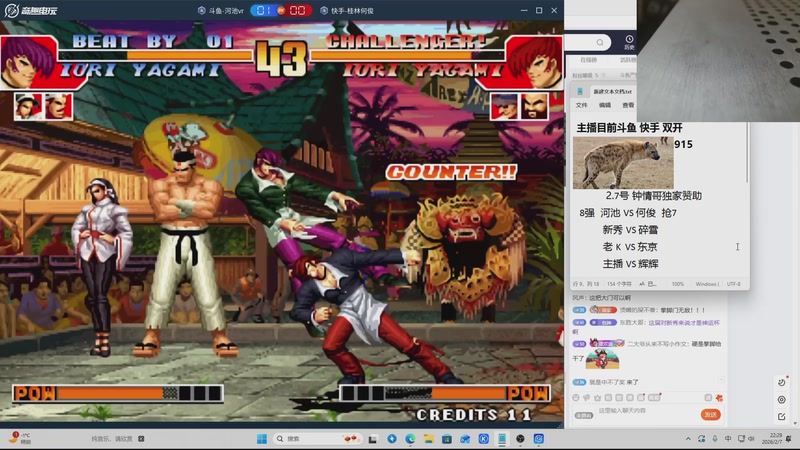
Task: Click the line 主播 VS 辉辉
Action: (x=631, y=264)
